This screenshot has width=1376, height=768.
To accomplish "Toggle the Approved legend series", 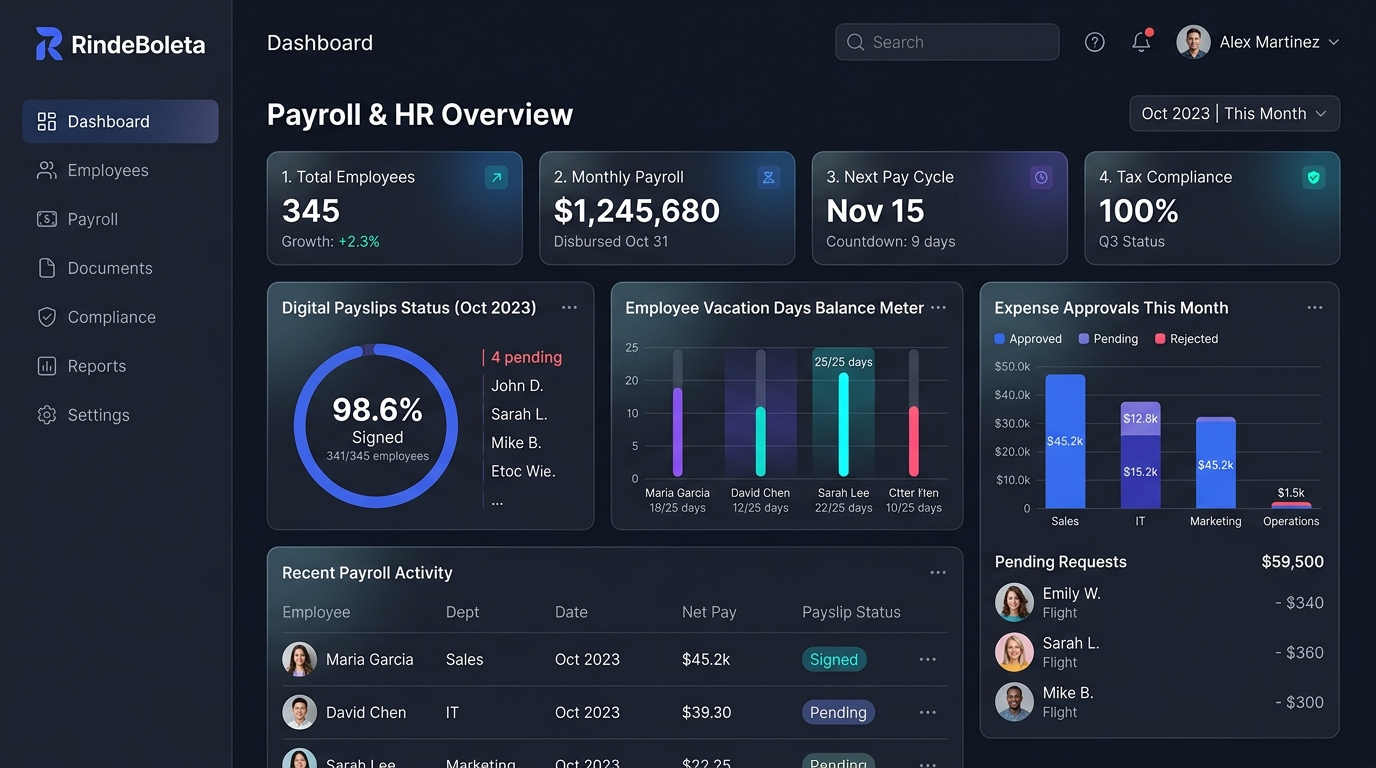I will point(1028,339).
